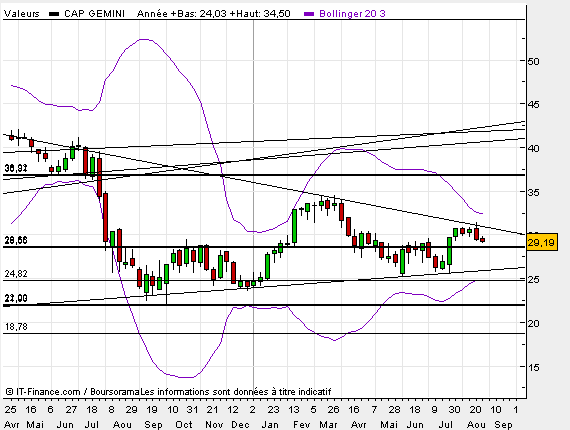The height and width of the screenshot is (430, 570).
Task: Click the "Année" header text
Action: [x=153, y=14]
